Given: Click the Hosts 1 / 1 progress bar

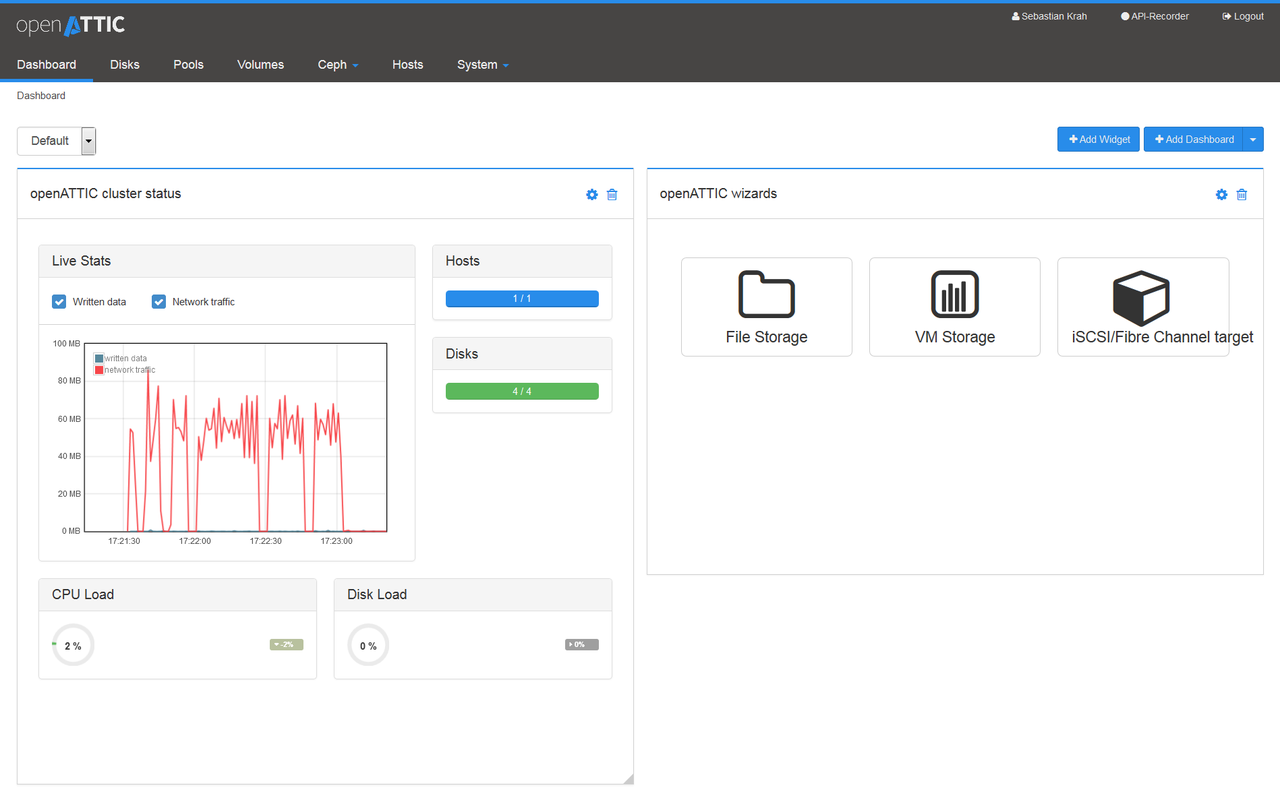Looking at the screenshot, I should [x=522, y=298].
